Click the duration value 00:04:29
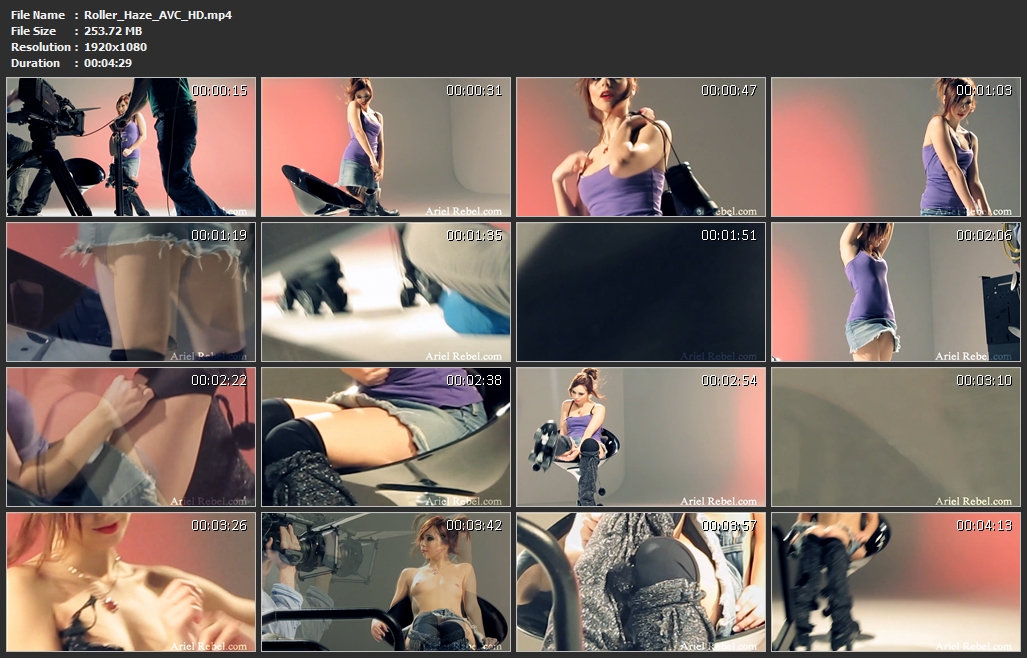Viewport: 1027px width, 658px height. [108, 63]
